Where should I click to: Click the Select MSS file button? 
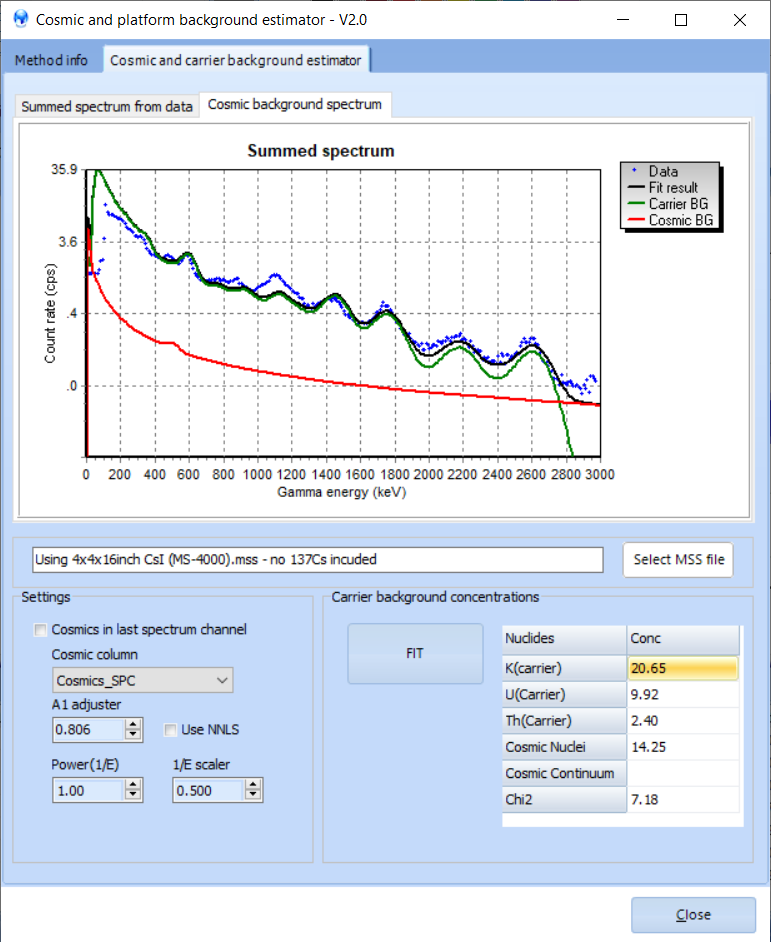[x=678, y=560]
